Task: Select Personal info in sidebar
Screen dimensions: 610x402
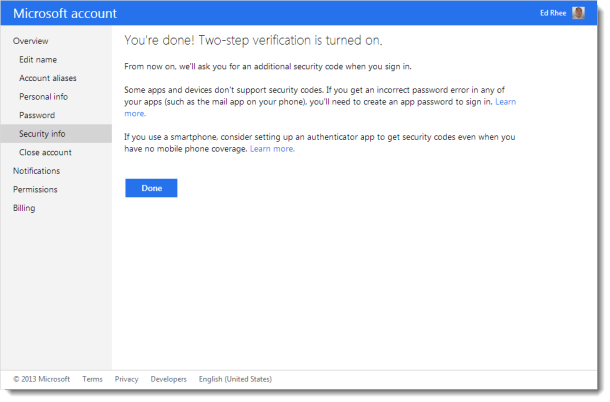Action: (44, 97)
